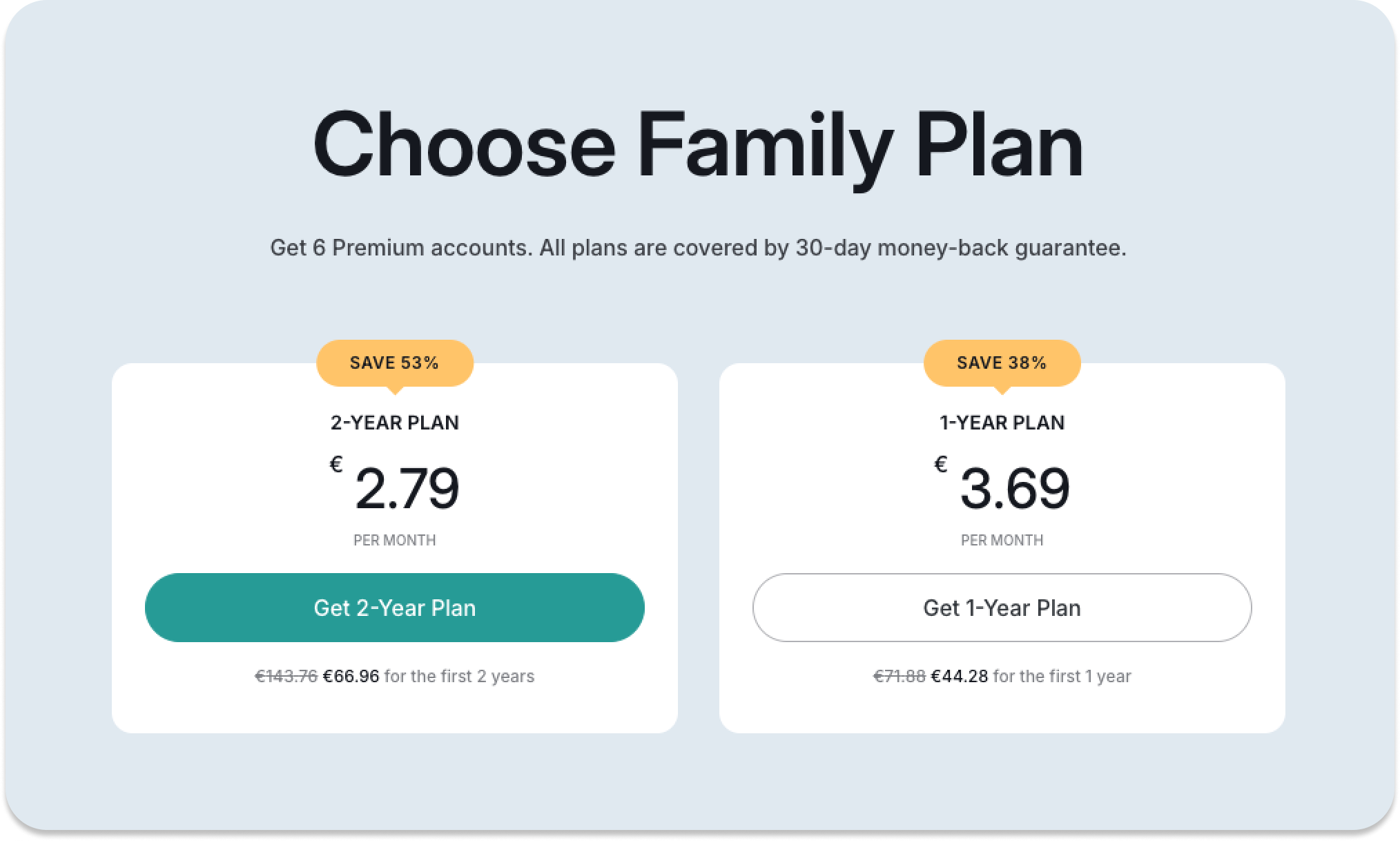Click the 30-day money-back guarantee subtitle
The width and height of the screenshot is (1400, 841).
pos(698,247)
